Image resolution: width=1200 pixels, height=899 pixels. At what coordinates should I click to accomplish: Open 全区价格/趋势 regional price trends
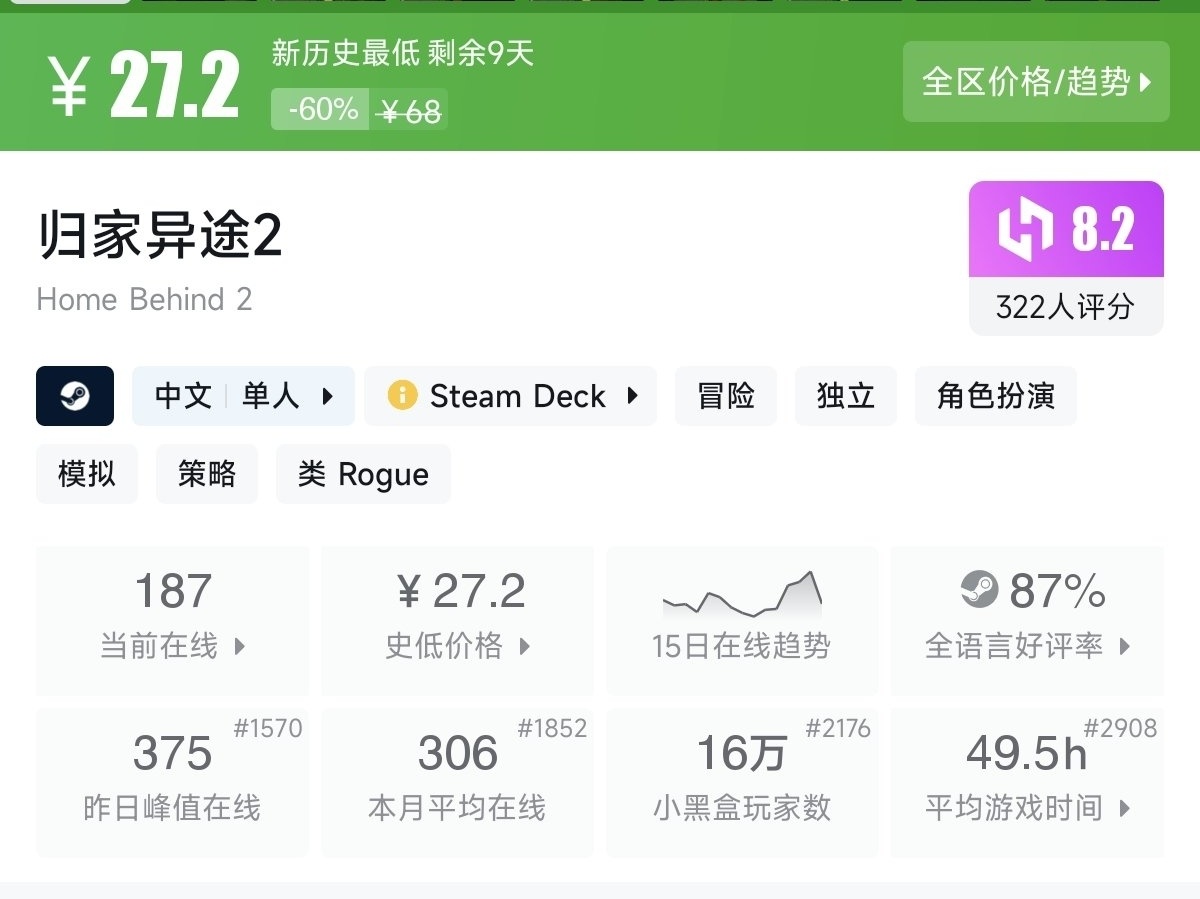point(1036,82)
